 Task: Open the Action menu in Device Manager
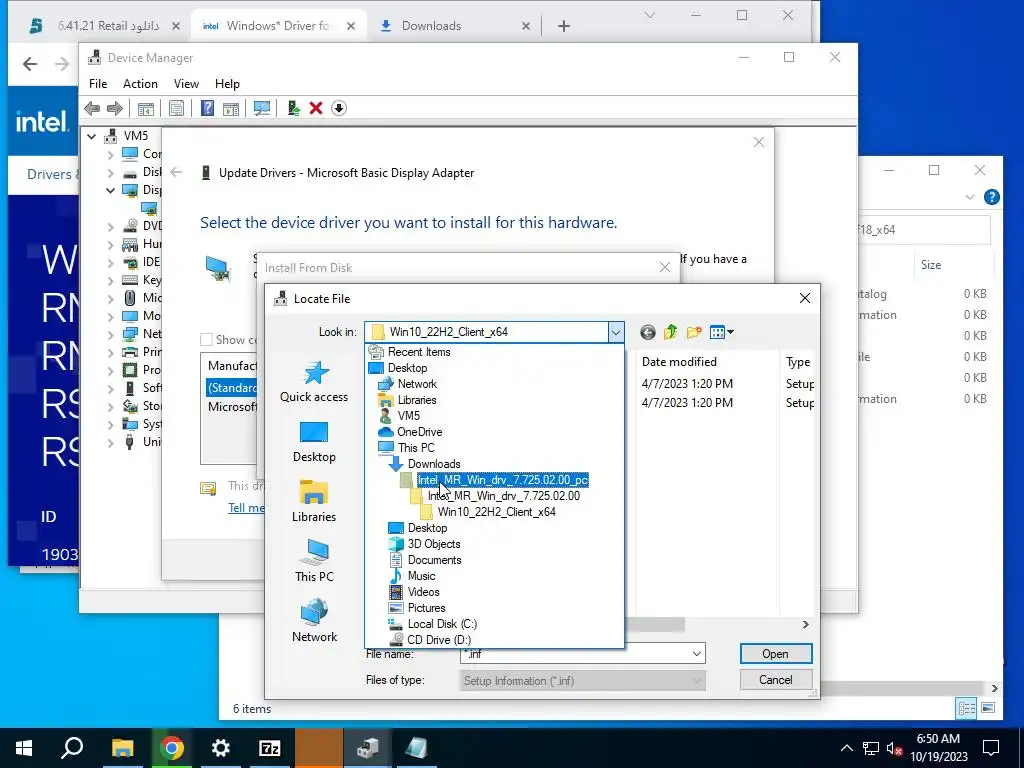pyautogui.click(x=140, y=84)
